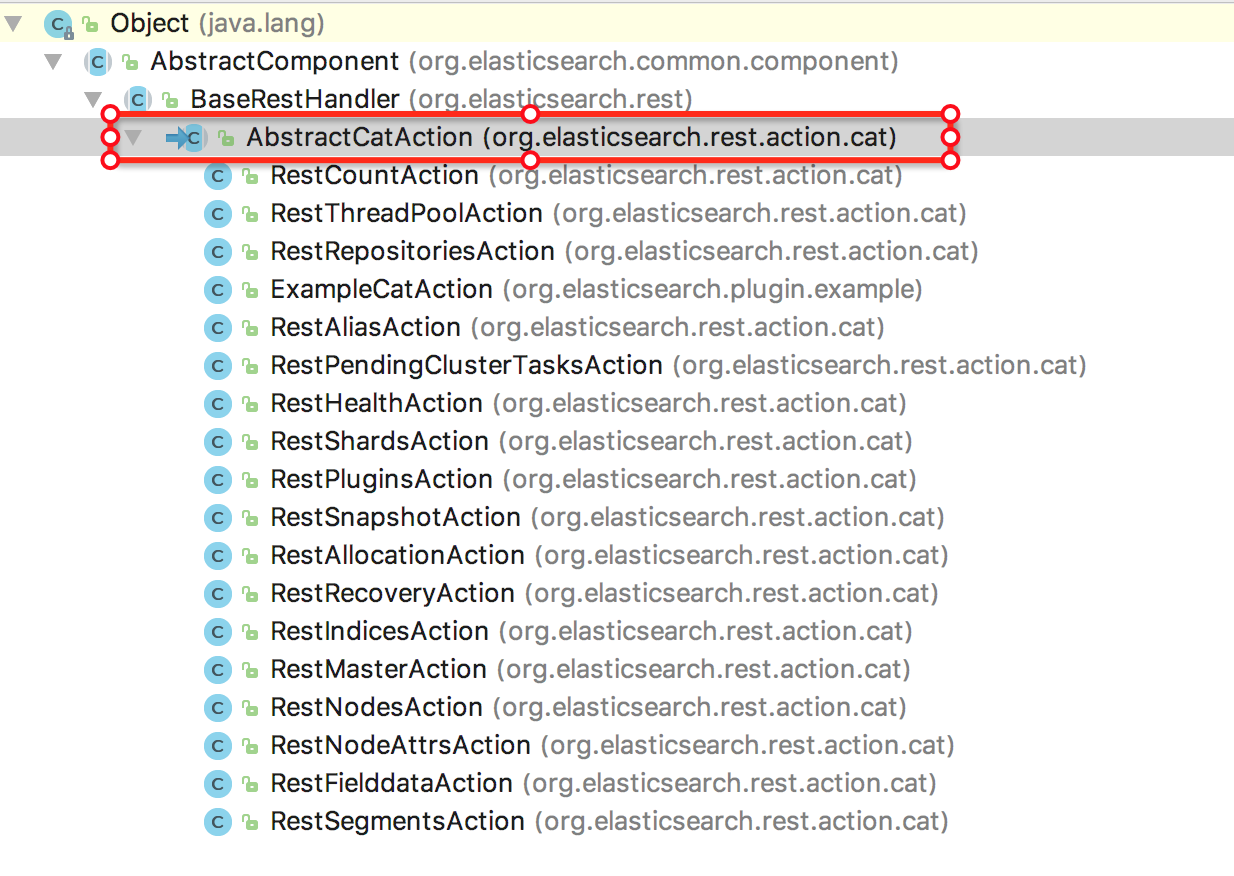The image size is (1234, 876).
Task: Select the AbstractComponent row text
Action: tap(524, 61)
